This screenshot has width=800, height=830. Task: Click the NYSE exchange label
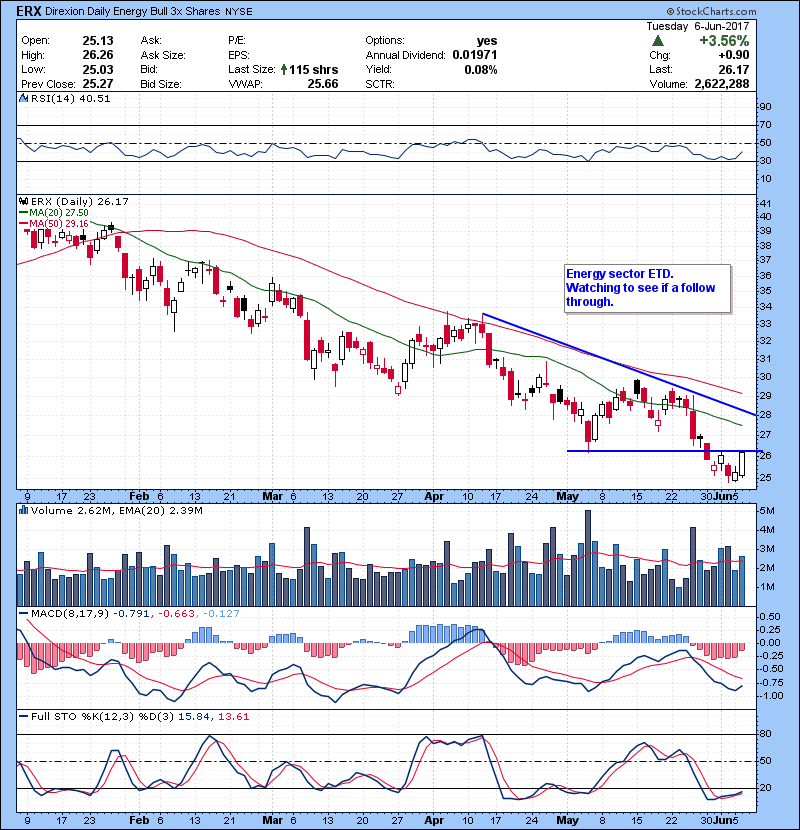[239, 11]
